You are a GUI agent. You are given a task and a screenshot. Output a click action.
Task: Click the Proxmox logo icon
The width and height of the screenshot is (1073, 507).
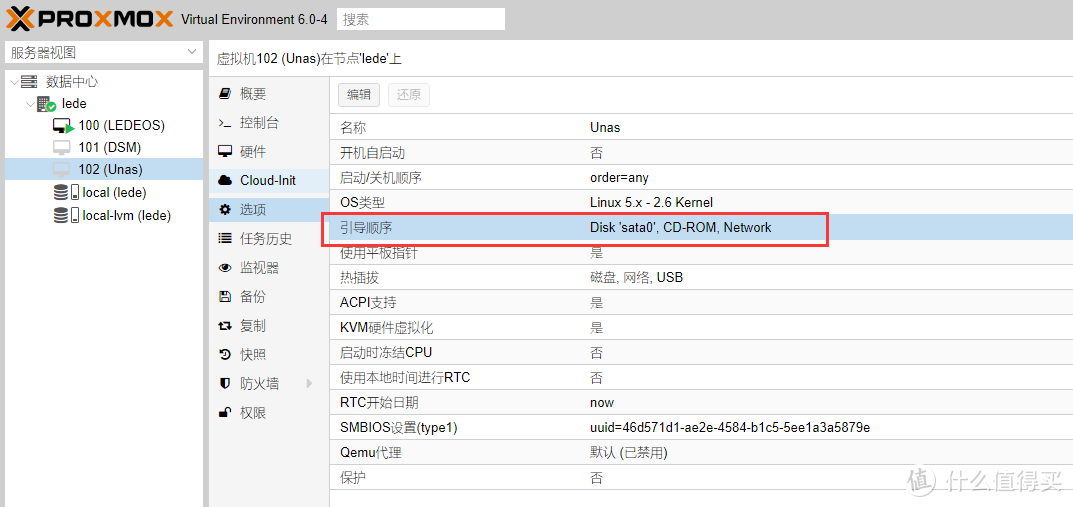click(22, 19)
